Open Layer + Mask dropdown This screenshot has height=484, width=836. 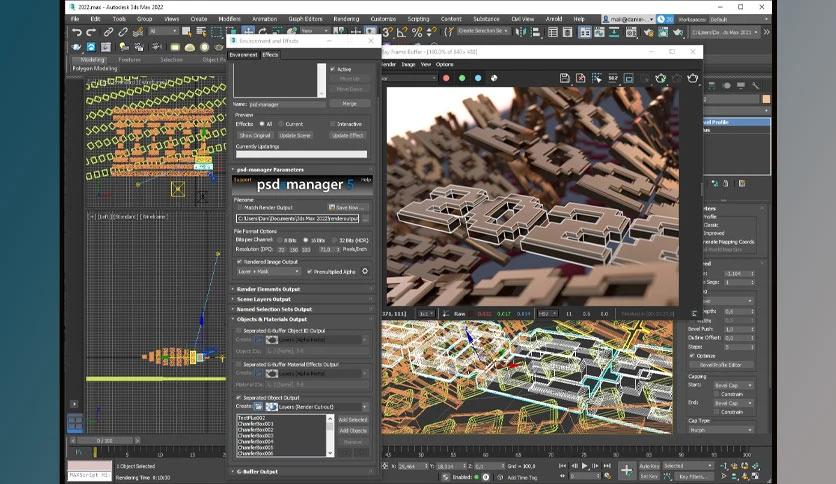(x=268, y=271)
